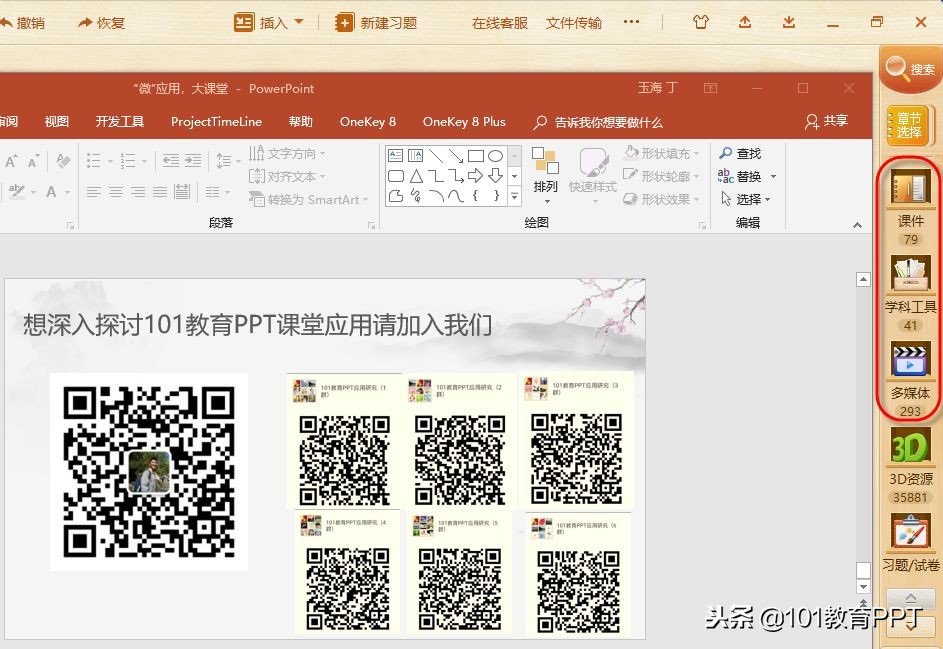This screenshot has height=649, width=943.
Task: Open the 选择 select dropdown
Action: point(745,199)
